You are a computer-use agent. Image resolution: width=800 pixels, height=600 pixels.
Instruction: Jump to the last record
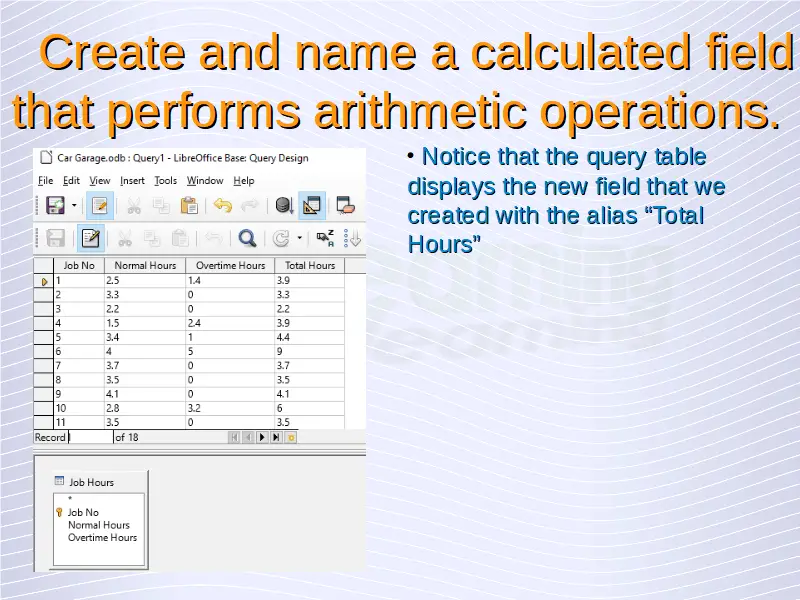tap(276, 437)
